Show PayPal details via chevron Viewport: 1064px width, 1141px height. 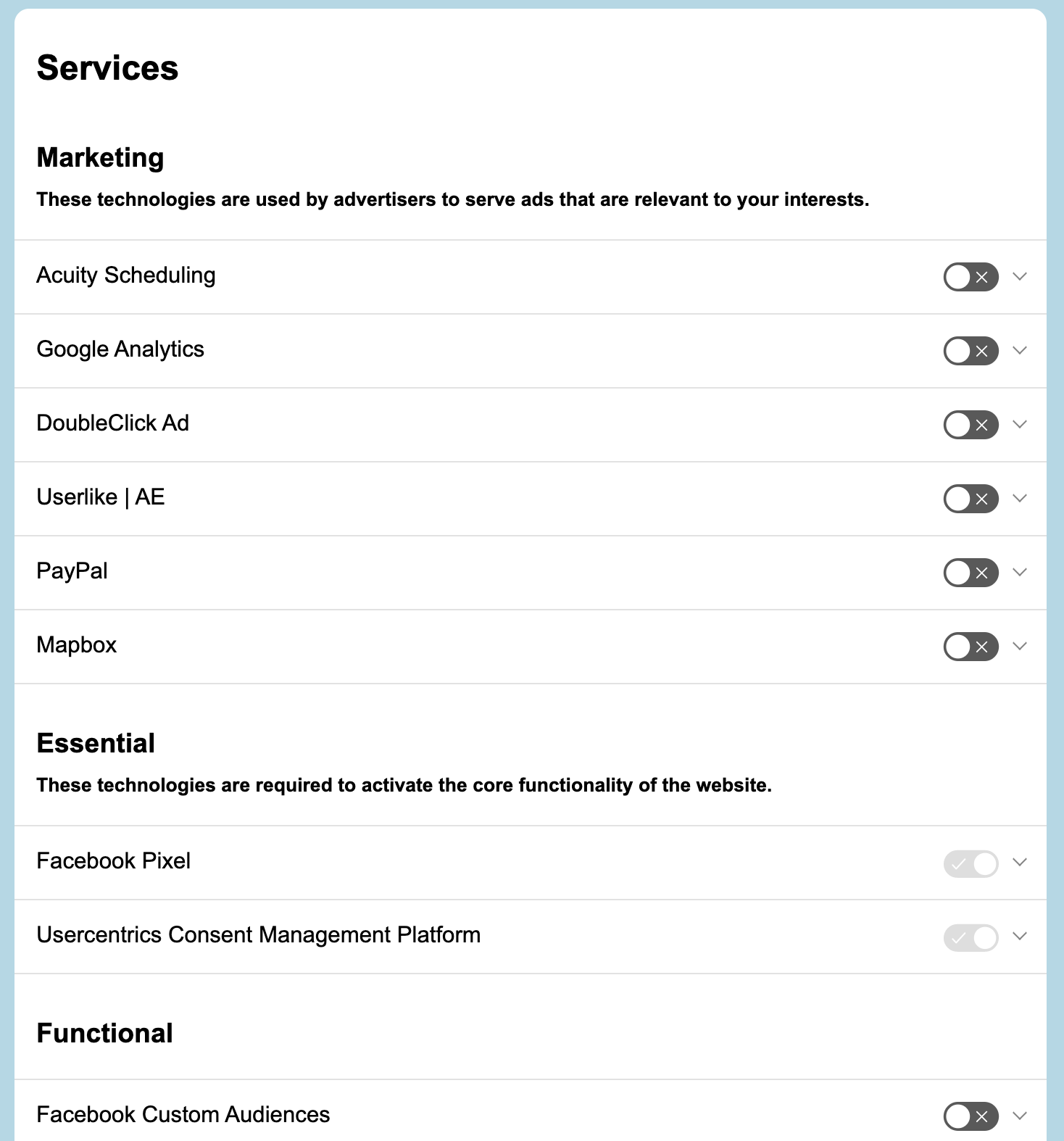point(1020,573)
